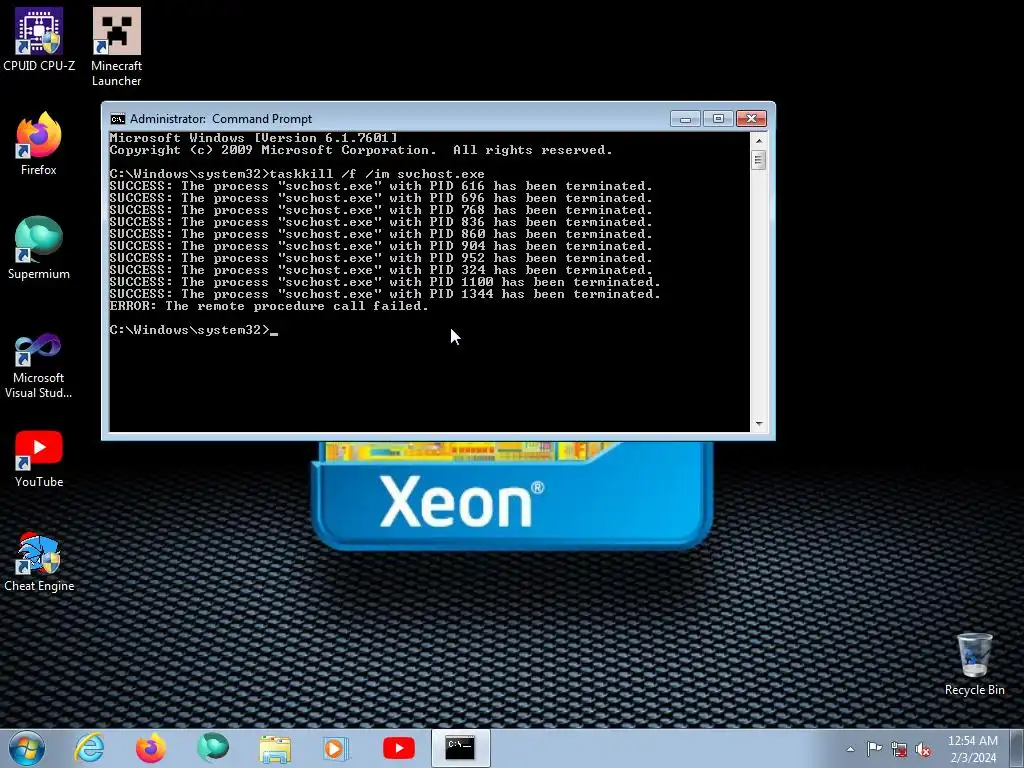
Task: Open the CPUID CPU-Z desktop shortcut
Action: (x=39, y=39)
